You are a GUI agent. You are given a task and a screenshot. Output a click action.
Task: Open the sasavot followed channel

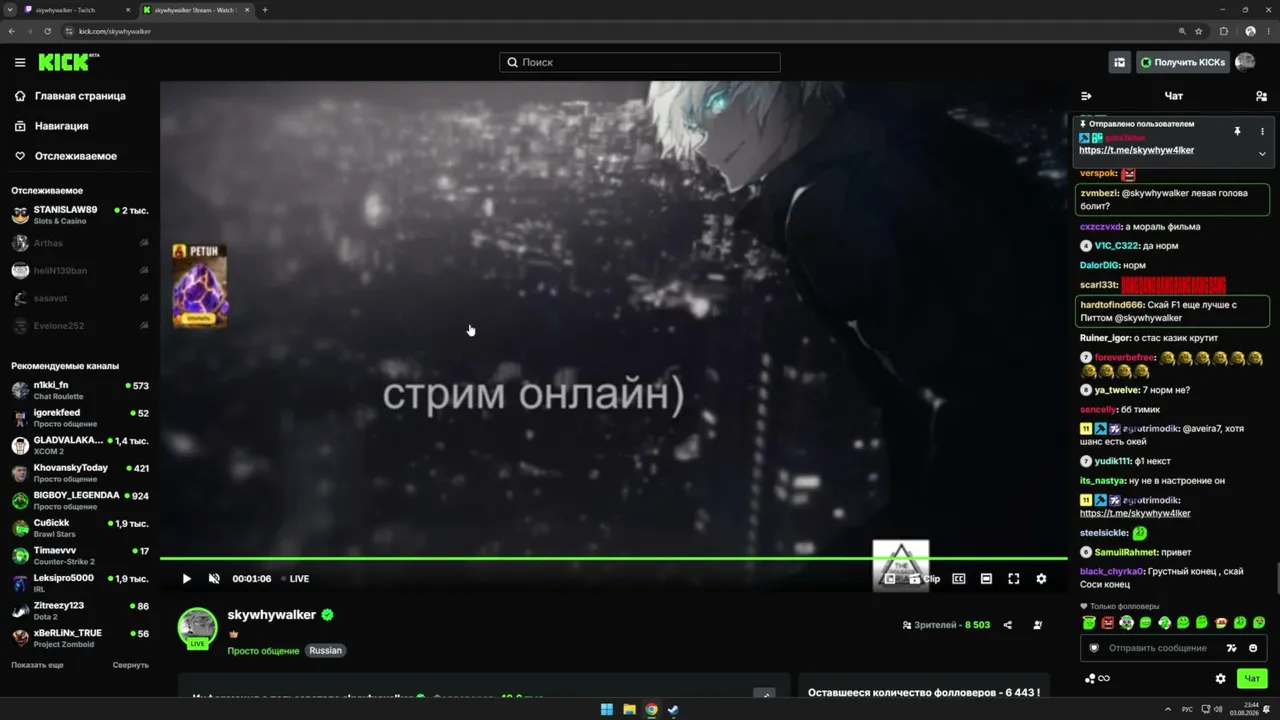[x=80, y=298]
